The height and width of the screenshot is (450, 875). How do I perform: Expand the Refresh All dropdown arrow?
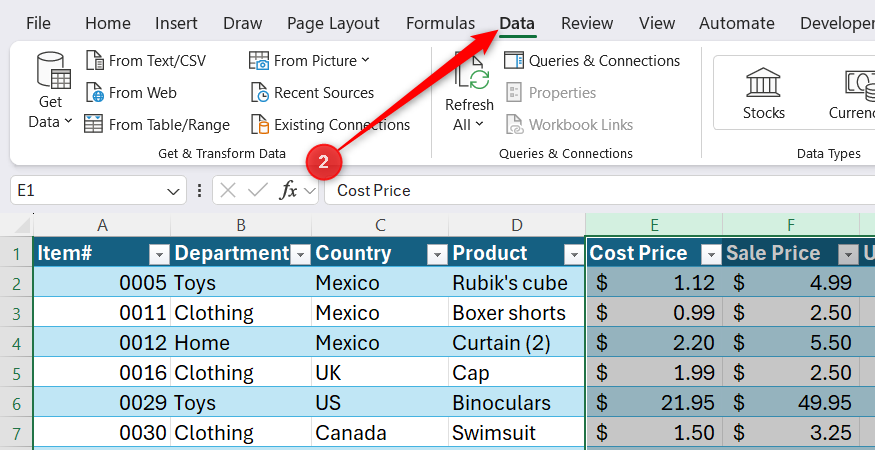pos(479,125)
